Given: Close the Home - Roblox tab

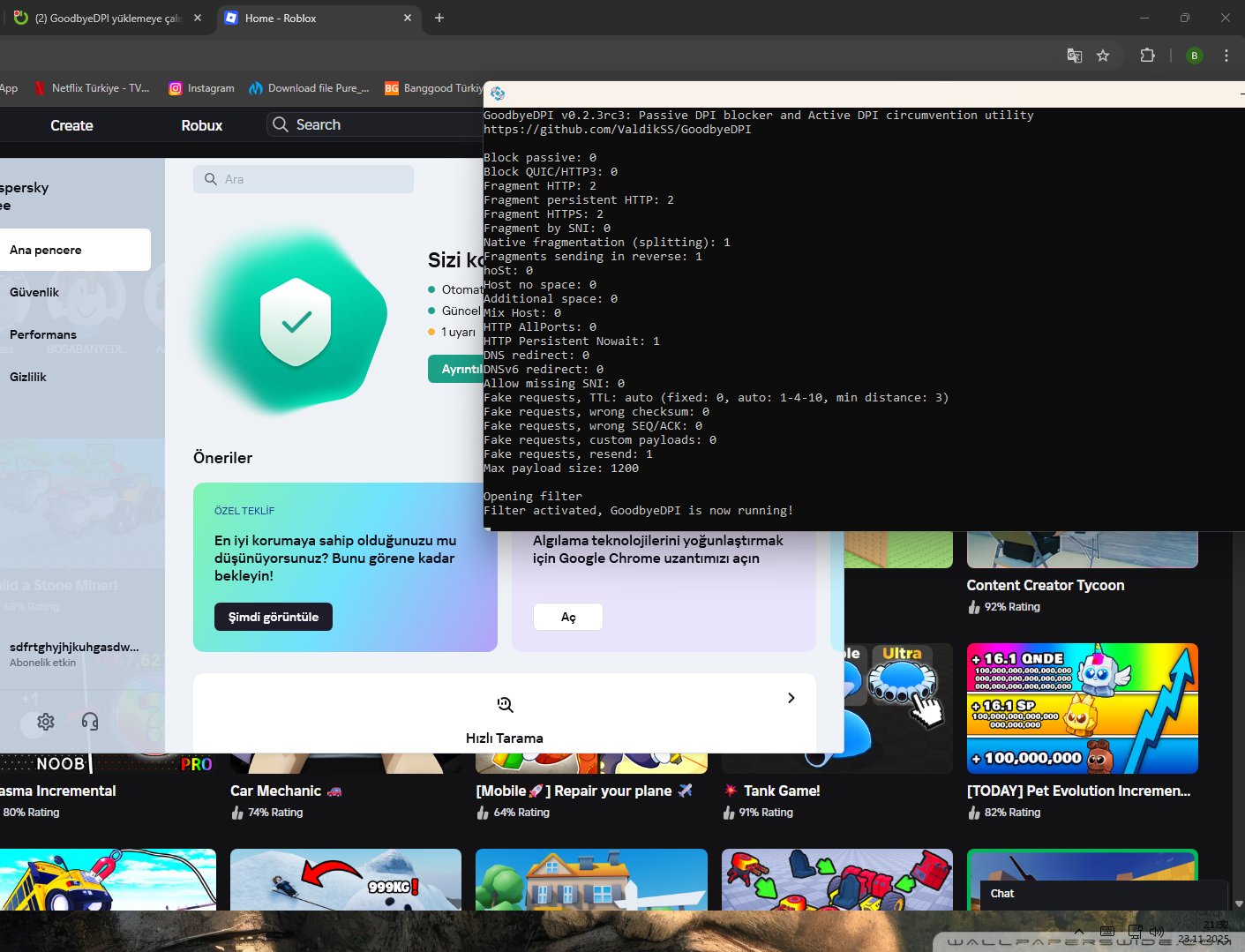Looking at the screenshot, I should [x=408, y=18].
